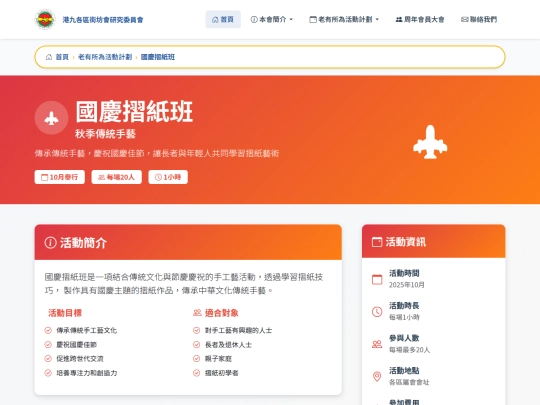Image resolution: width=540 pixels, height=405 pixels.
Task: Select the 活動簡介 heading text
Action: (83, 243)
